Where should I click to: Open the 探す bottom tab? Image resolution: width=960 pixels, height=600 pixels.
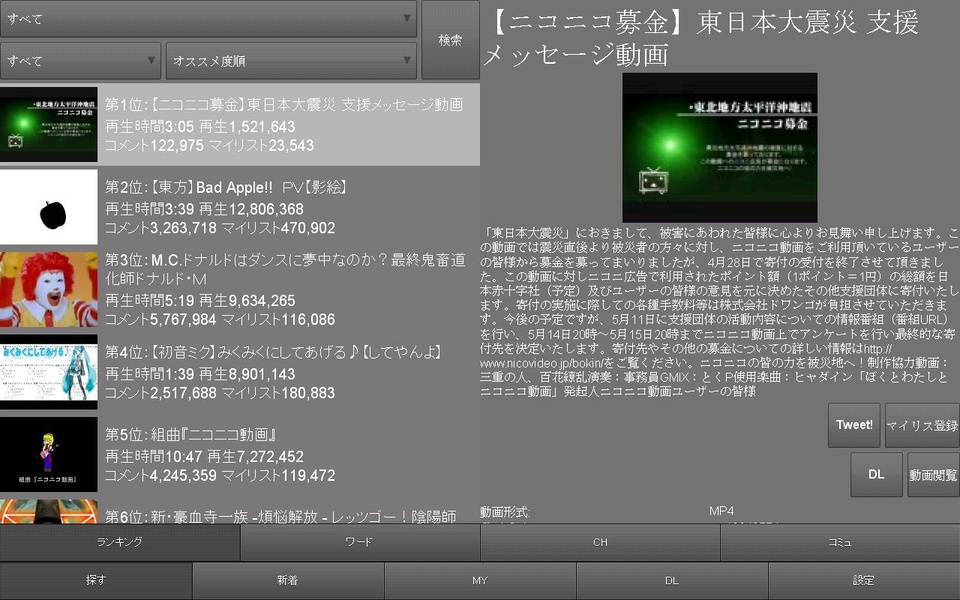coord(96,580)
